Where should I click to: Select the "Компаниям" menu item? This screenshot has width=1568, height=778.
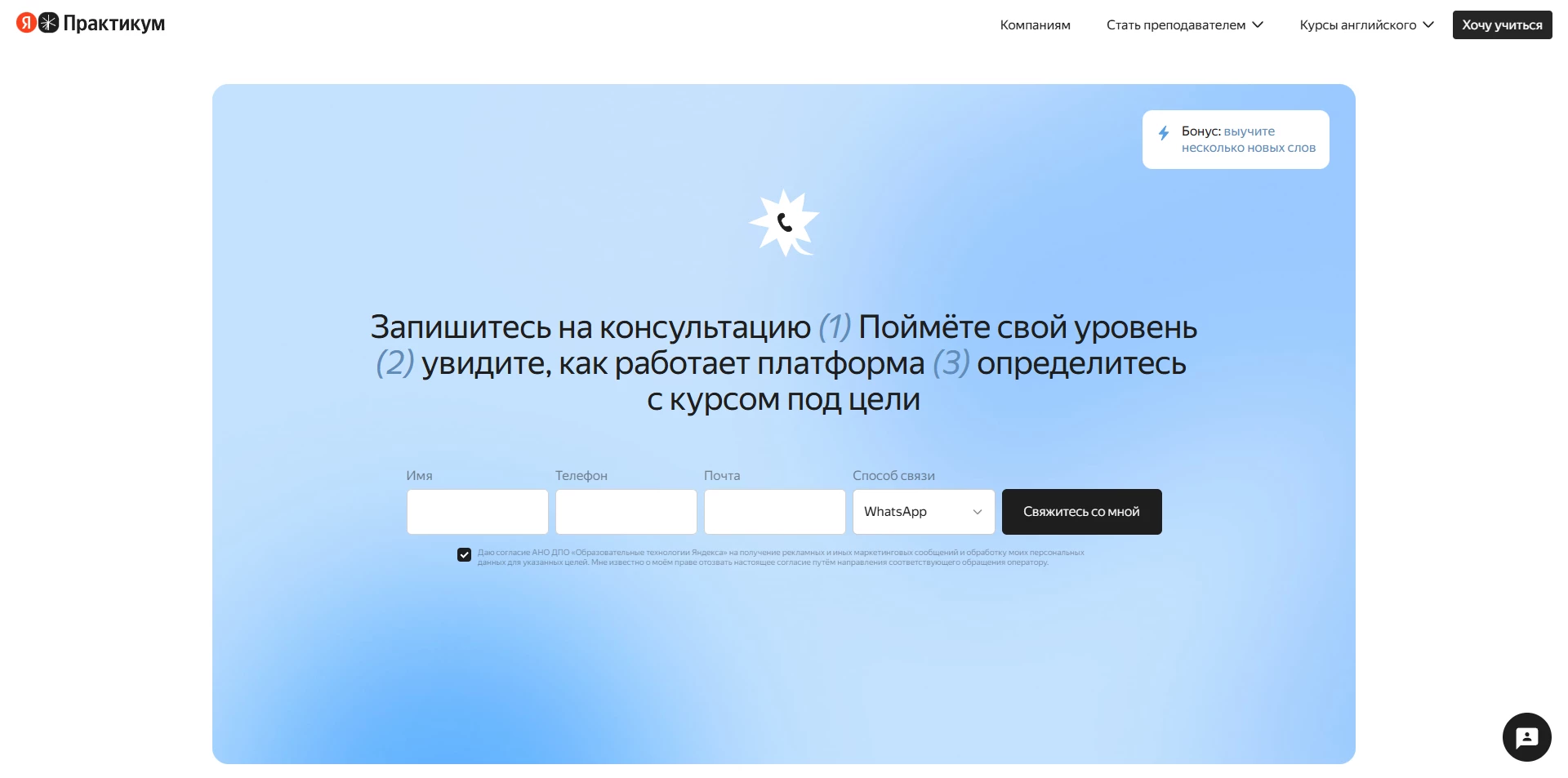click(x=1035, y=24)
